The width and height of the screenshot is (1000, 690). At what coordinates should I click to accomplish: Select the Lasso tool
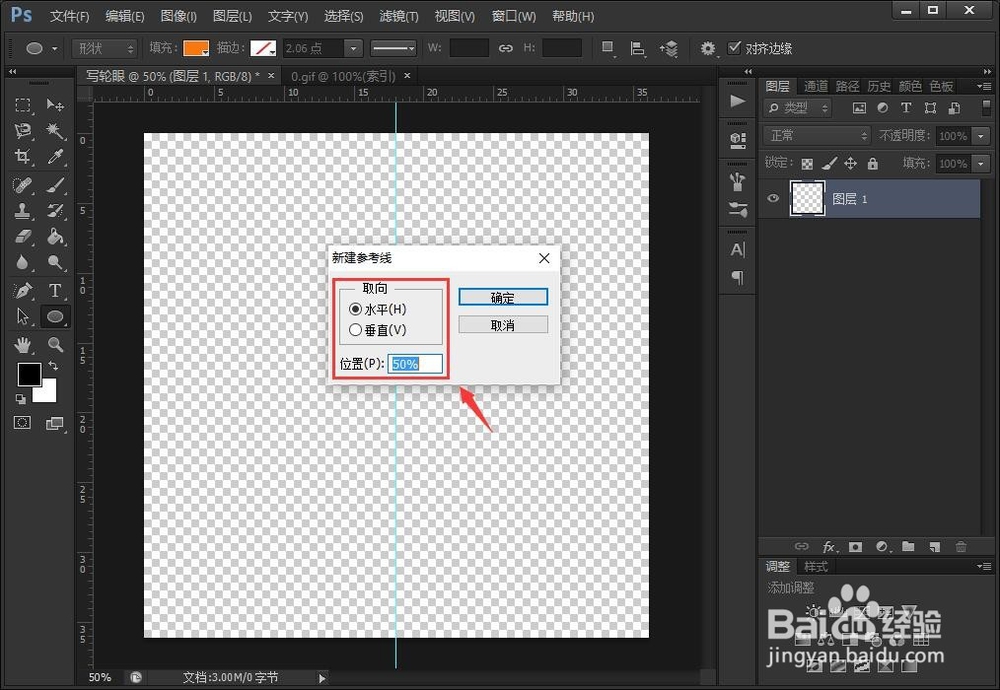tap(23, 131)
